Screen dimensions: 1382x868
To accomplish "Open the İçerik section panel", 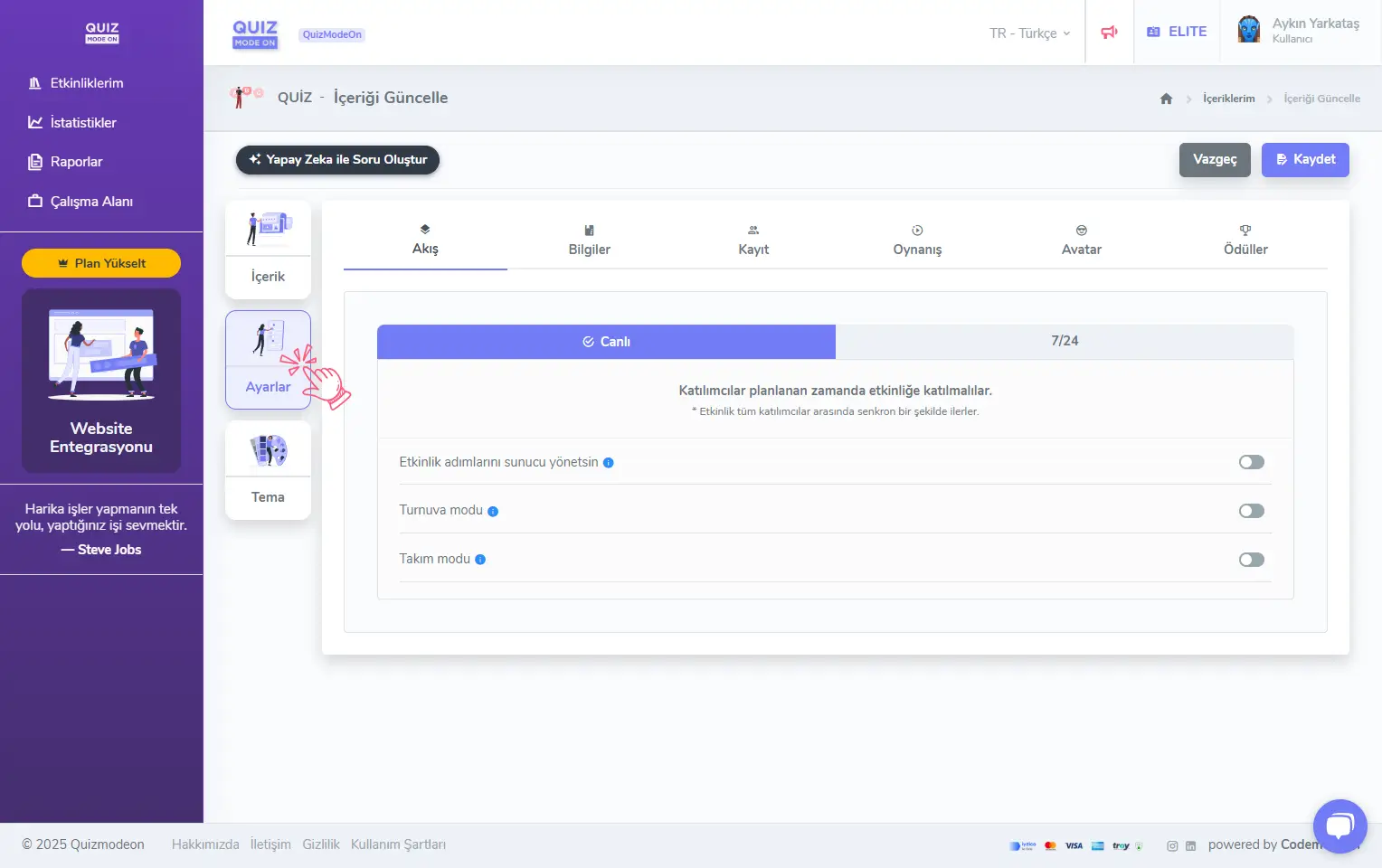I will point(268,250).
